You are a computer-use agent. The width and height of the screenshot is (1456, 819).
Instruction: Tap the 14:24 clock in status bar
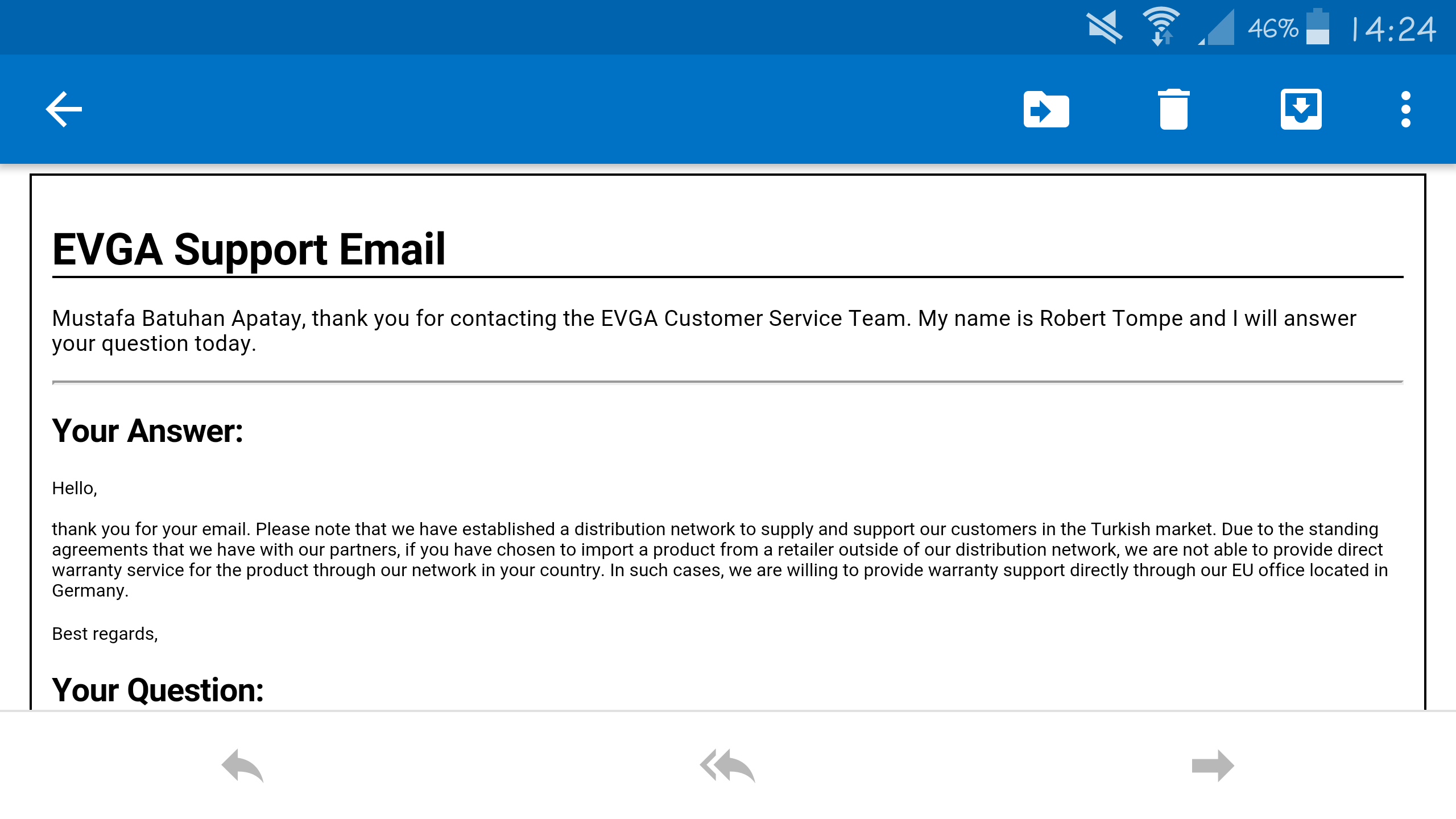[1394, 28]
